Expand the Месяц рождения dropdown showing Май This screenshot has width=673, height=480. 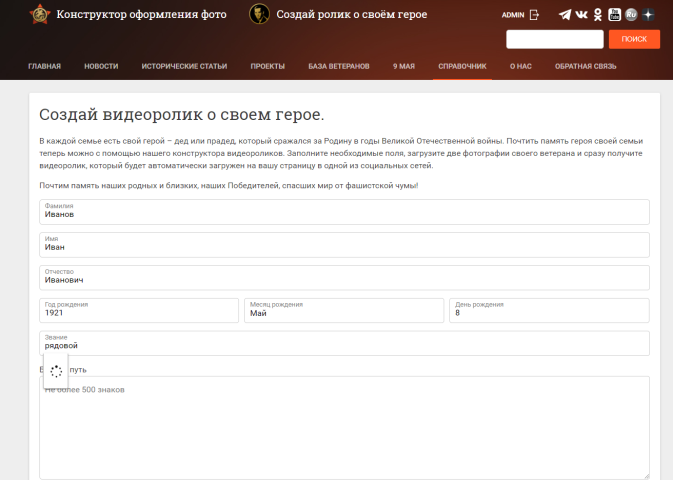tap(345, 310)
